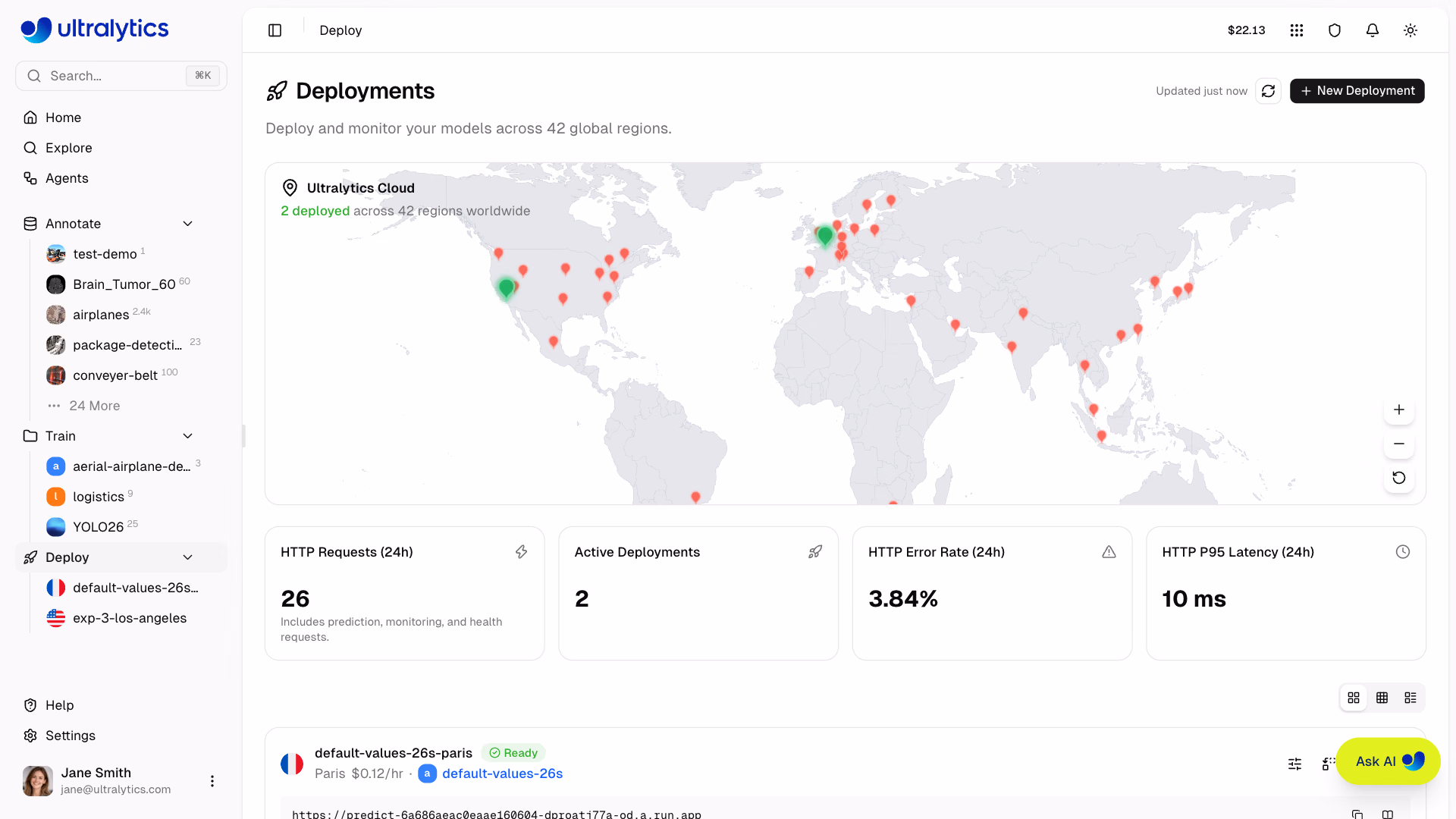Screen dimensions: 1456x819
Task: Switch to the compact list view
Action: pos(1410,698)
